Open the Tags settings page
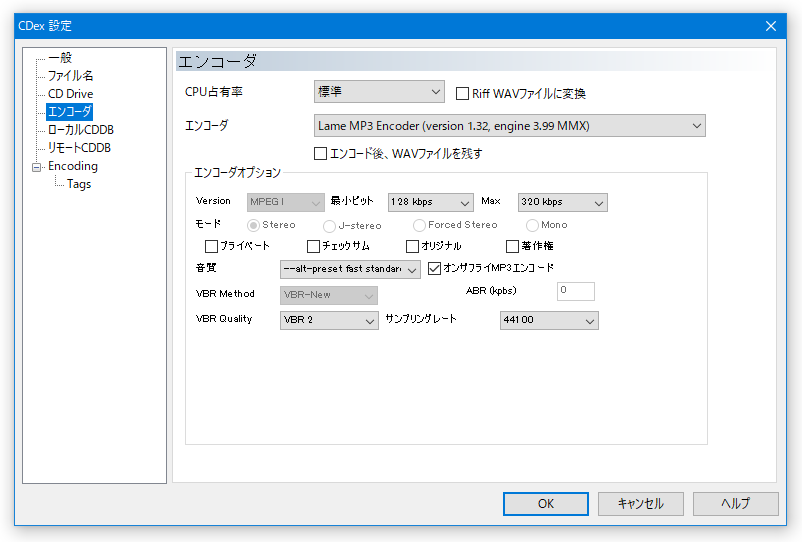The width and height of the screenshot is (802, 542). pos(79,184)
